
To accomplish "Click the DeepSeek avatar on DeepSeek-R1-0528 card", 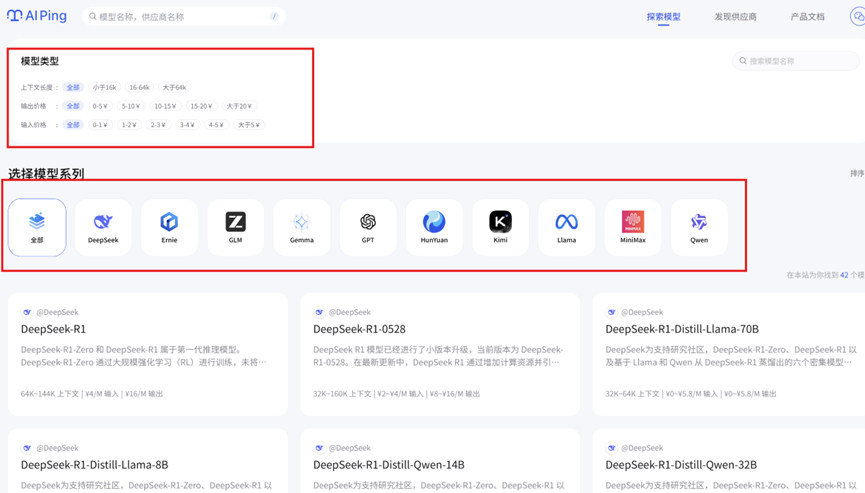I will 319,312.
